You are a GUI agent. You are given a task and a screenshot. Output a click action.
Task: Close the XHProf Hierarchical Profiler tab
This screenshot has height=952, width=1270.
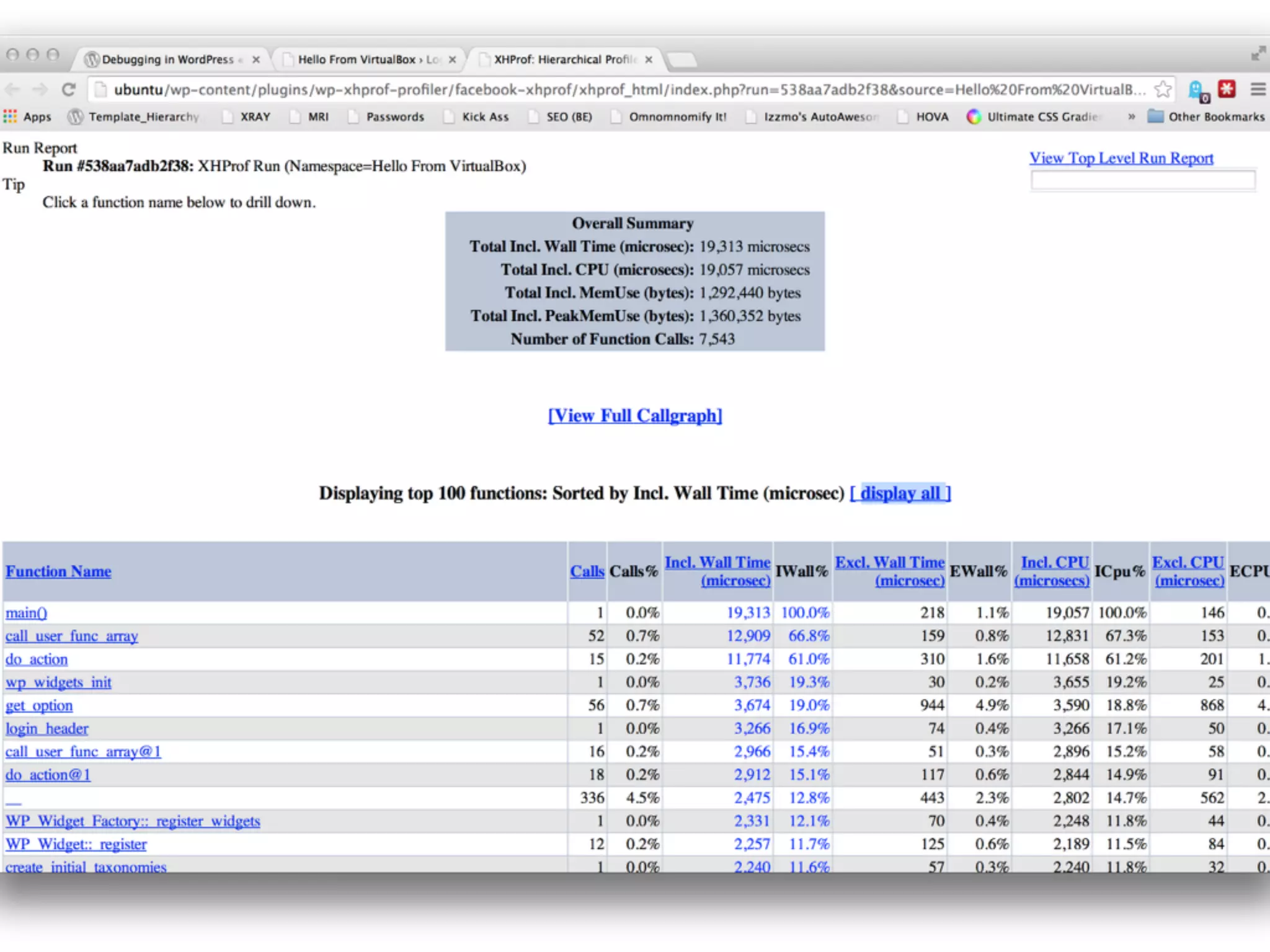(649, 59)
